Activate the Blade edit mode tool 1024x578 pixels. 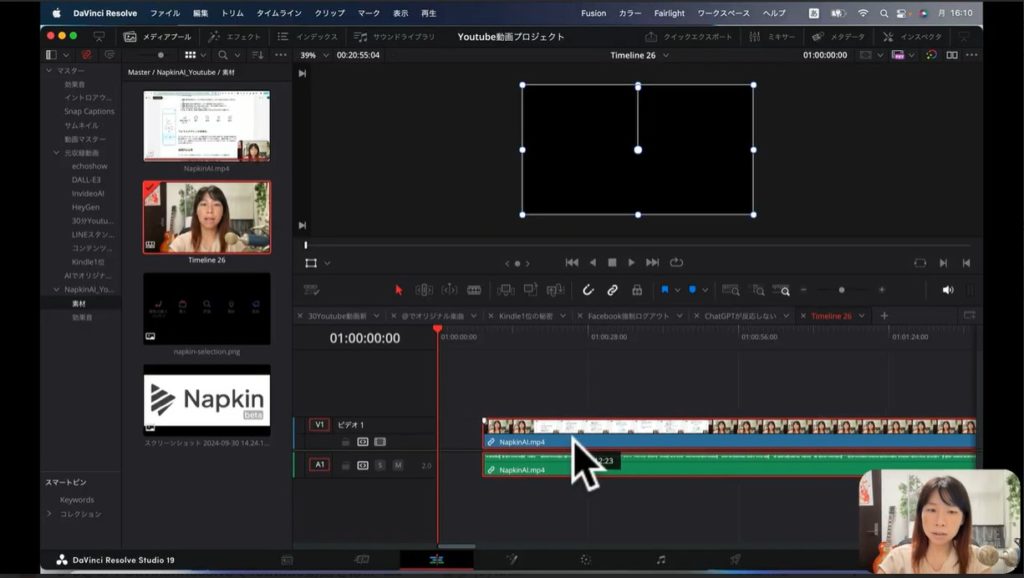pos(474,290)
